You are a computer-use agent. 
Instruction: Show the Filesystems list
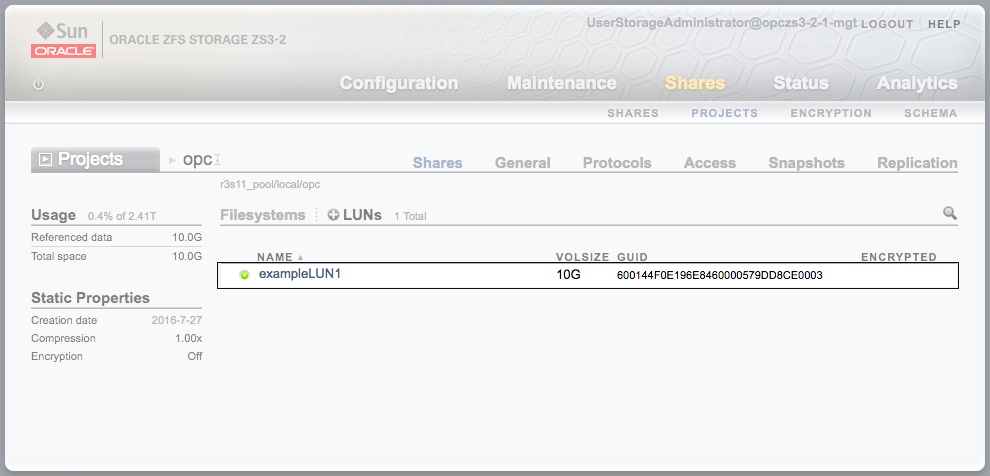tap(263, 215)
